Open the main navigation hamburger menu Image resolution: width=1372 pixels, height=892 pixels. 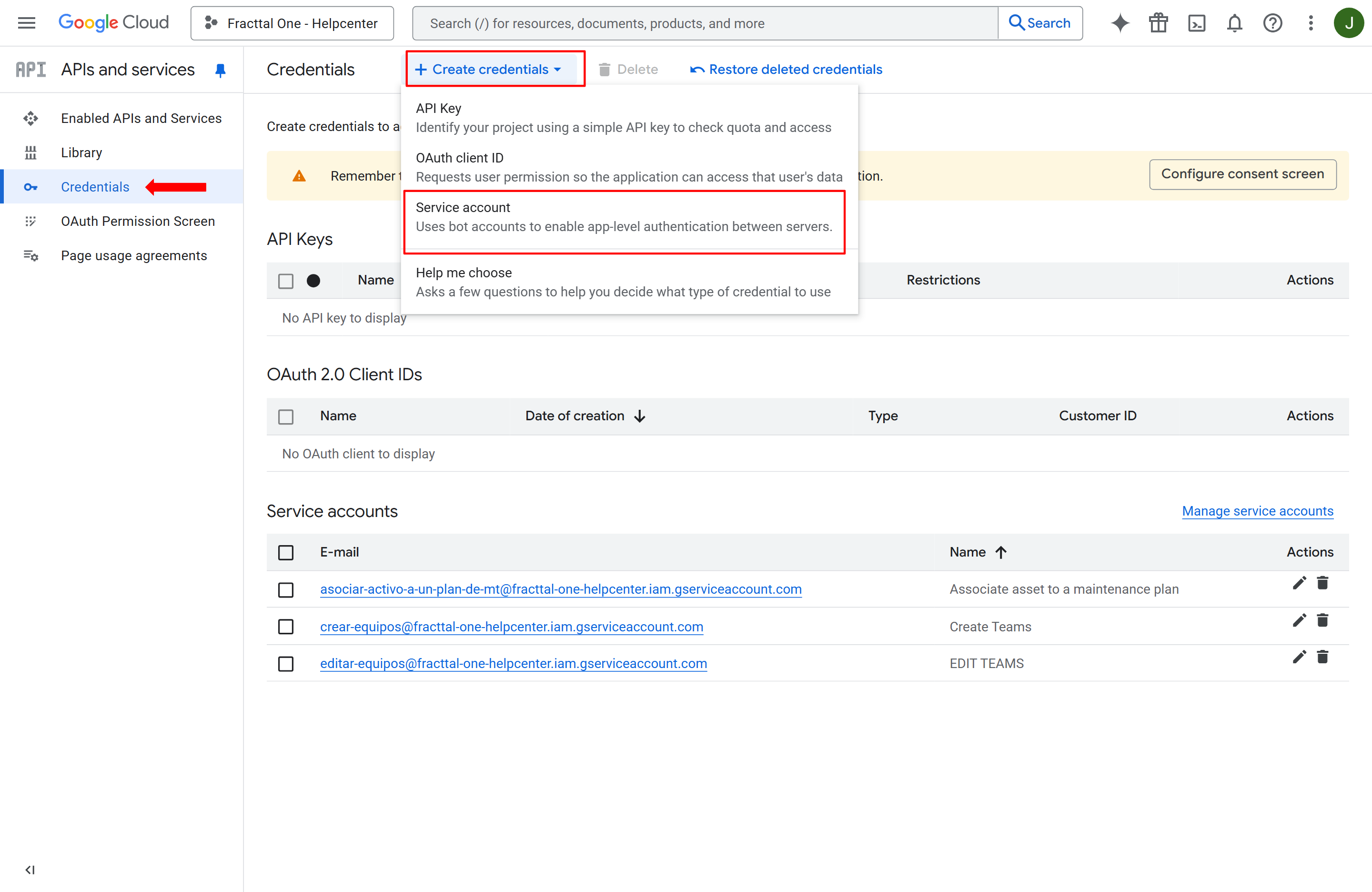pos(27,23)
